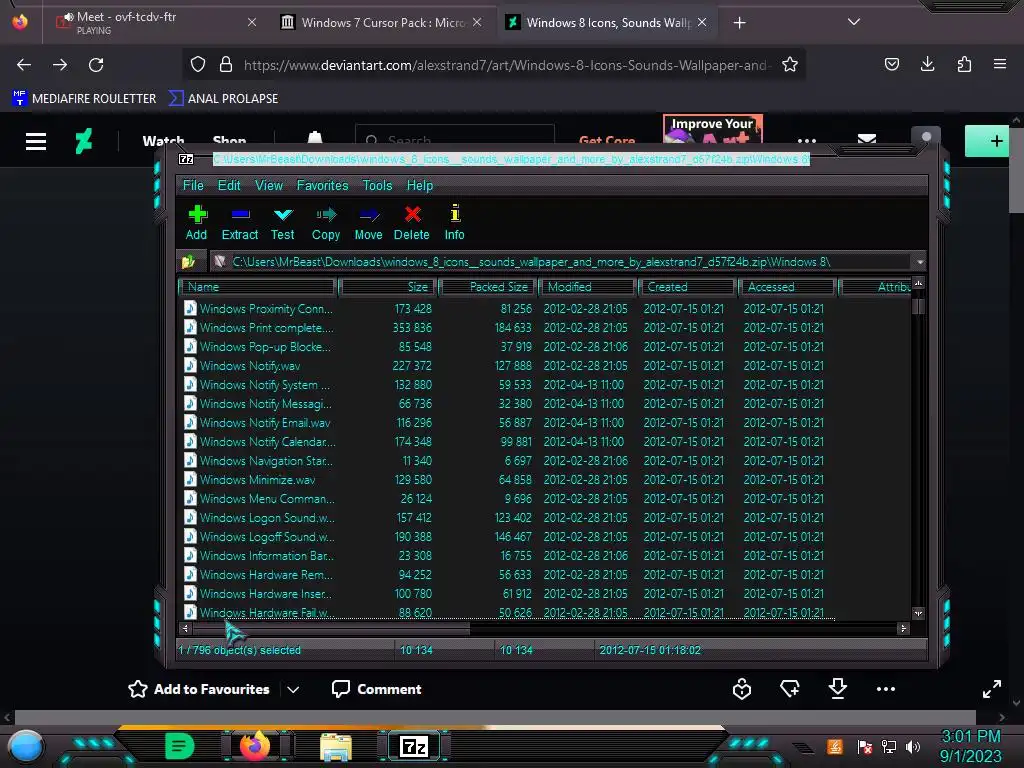The image size is (1024, 768).
Task: Open Firefox application menu
Action: 1000,64
